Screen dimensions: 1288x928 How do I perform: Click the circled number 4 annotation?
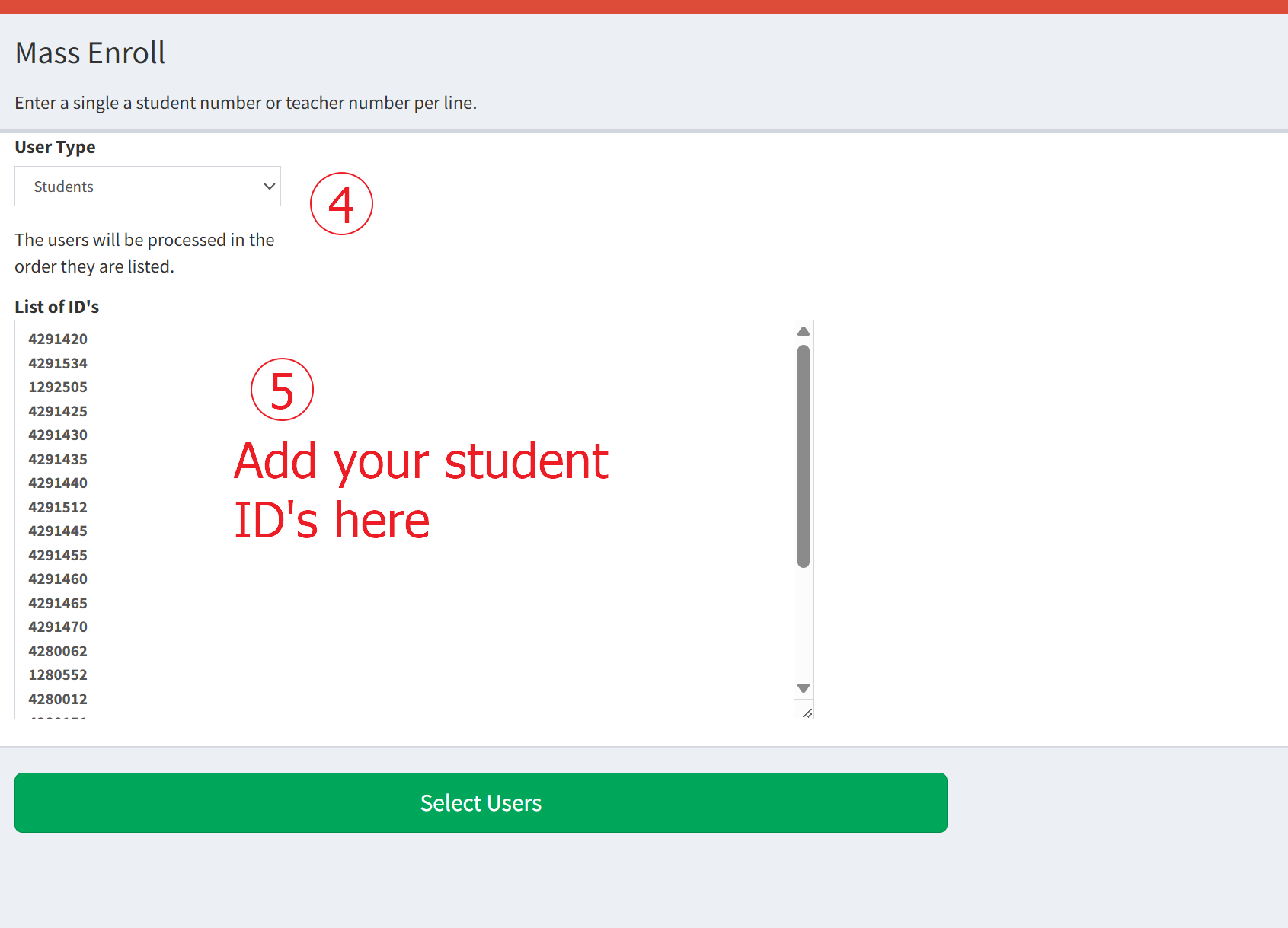tap(341, 204)
